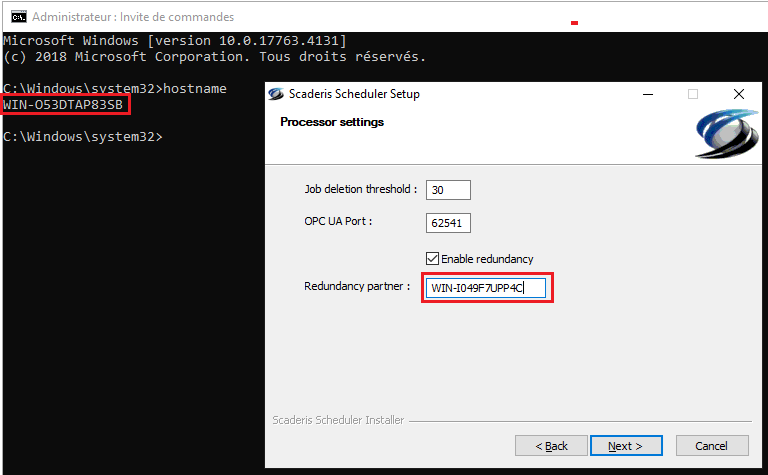768x475 pixels.
Task: Click the maximize box of the Setup dialog
Action: pyautogui.click(x=692, y=94)
